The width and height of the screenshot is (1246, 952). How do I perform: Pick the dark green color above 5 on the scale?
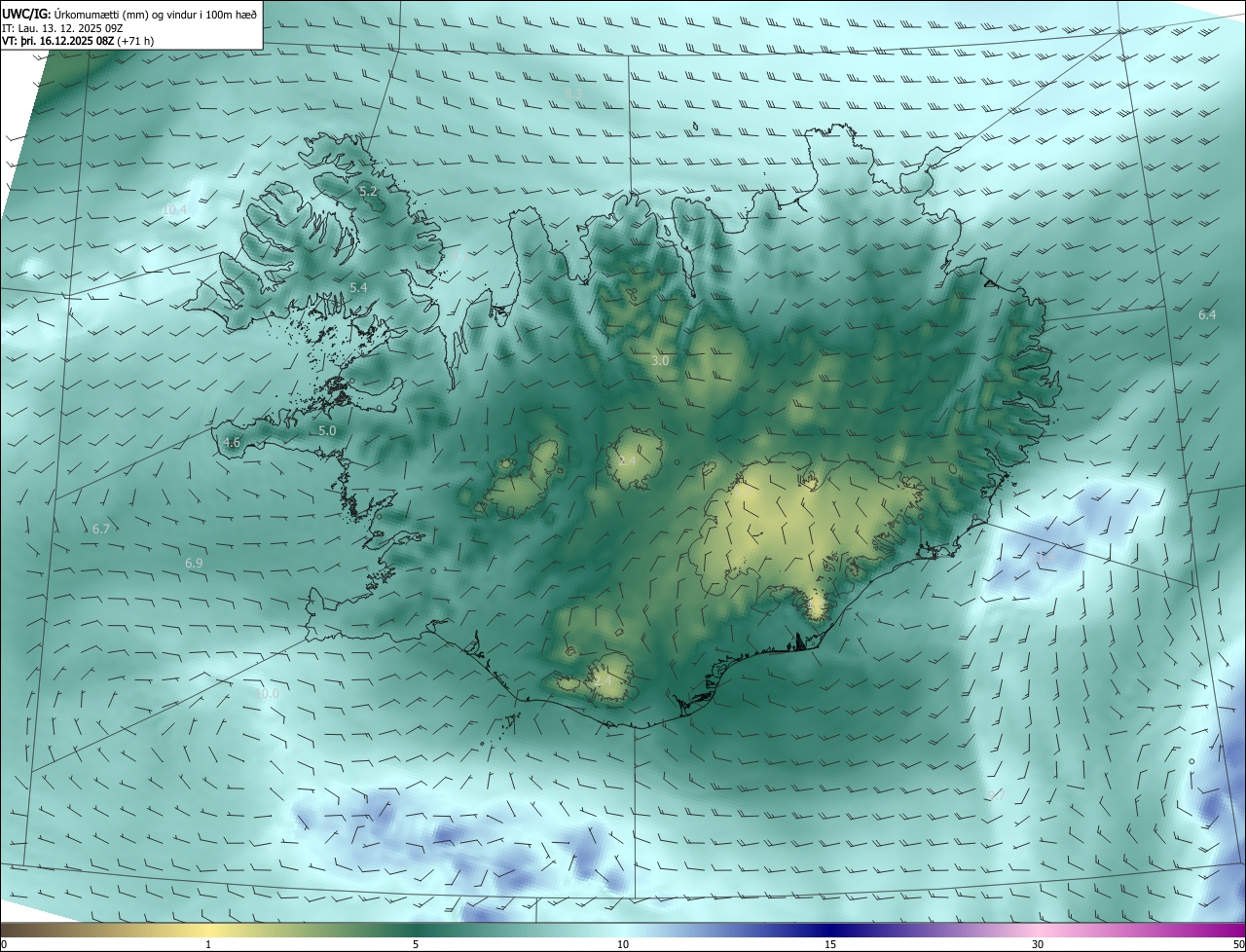416,930
